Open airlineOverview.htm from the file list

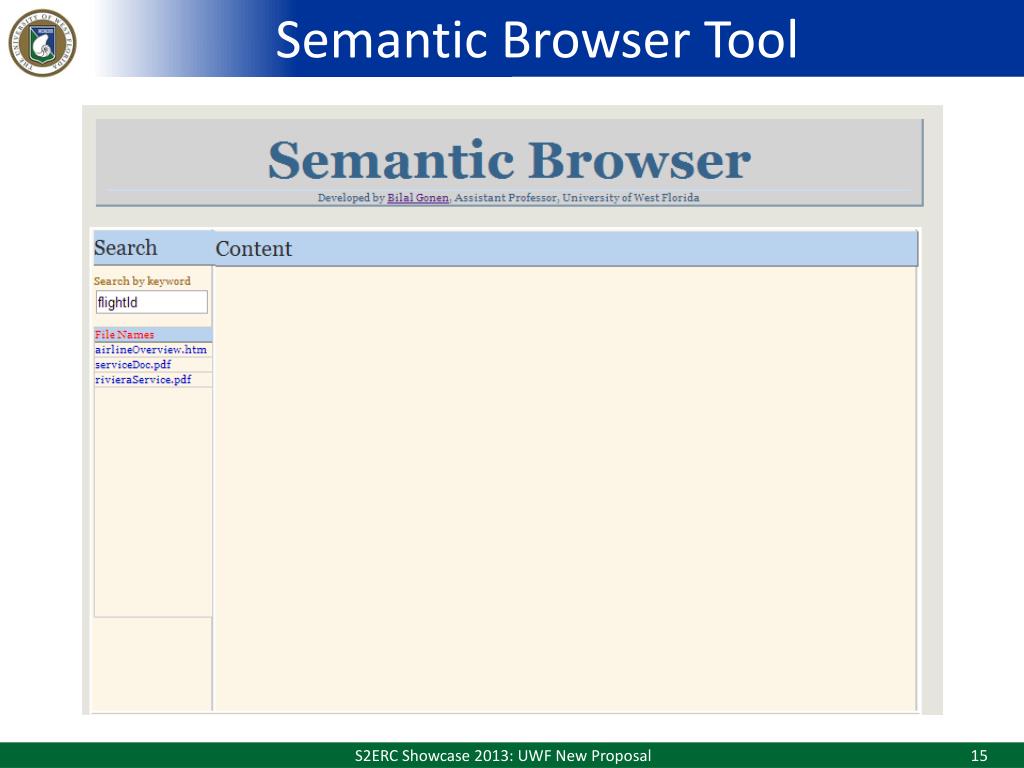tap(151, 350)
